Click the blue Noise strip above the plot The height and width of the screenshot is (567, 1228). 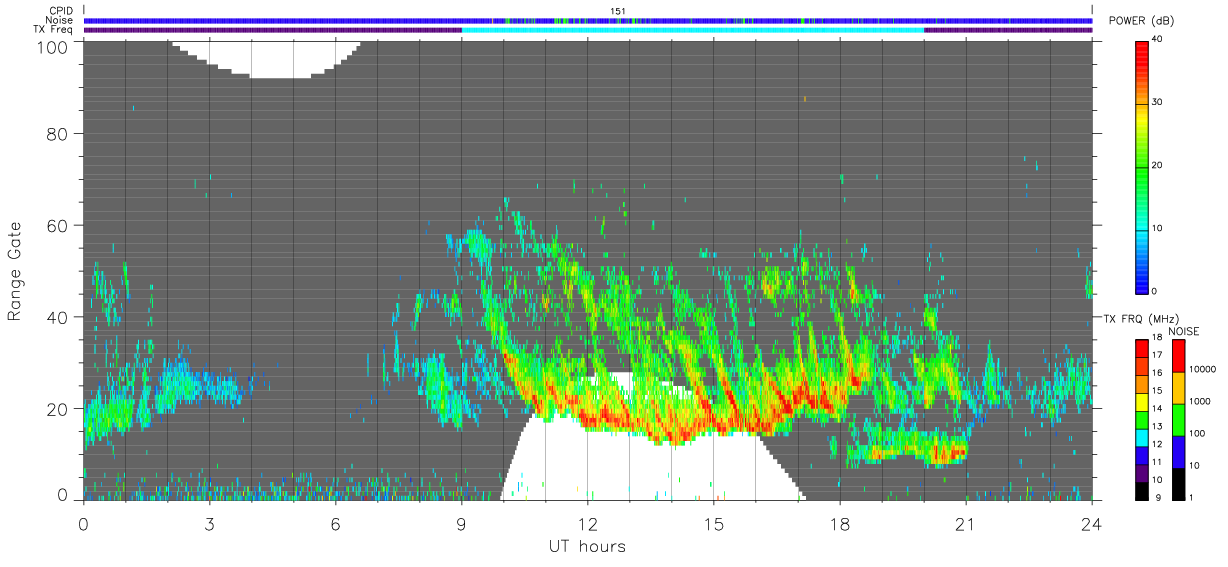pos(587,20)
